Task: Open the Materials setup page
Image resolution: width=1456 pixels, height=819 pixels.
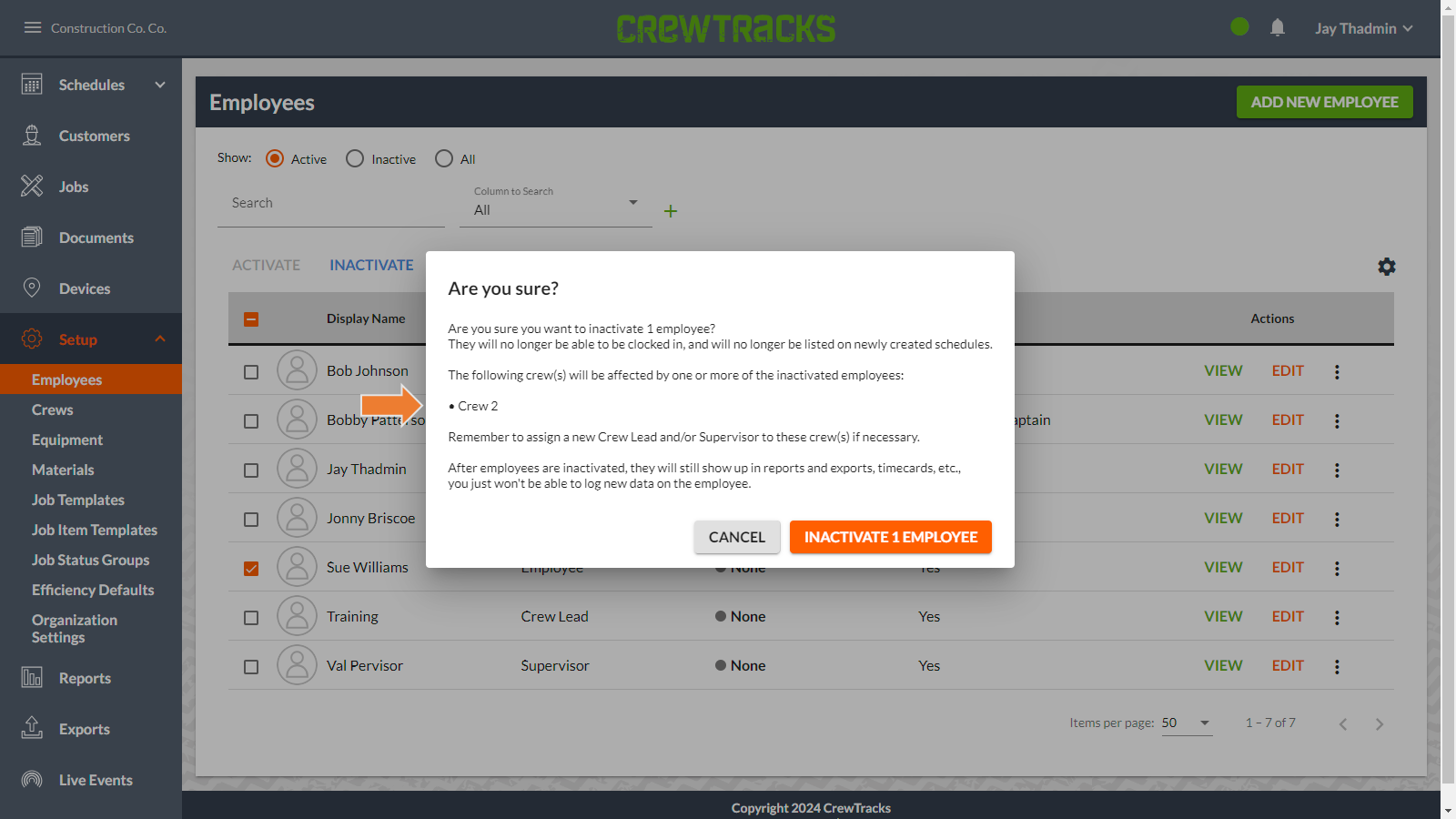Action: pyautogui.click(x=63, y=470)
